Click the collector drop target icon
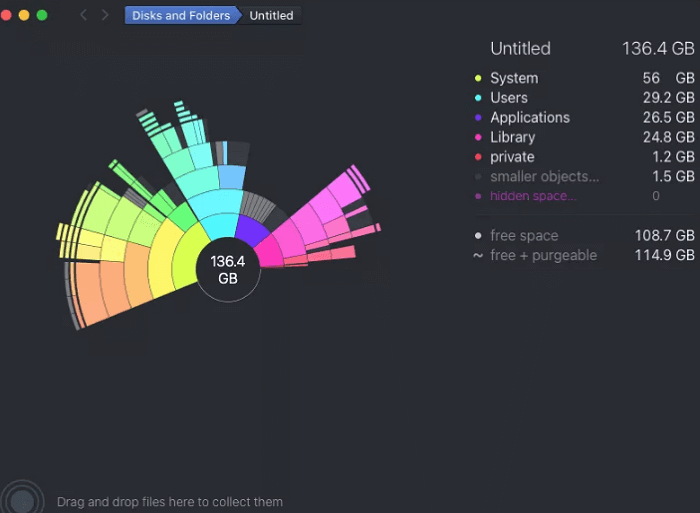The image size is (700, 513). tap(22, 499)
